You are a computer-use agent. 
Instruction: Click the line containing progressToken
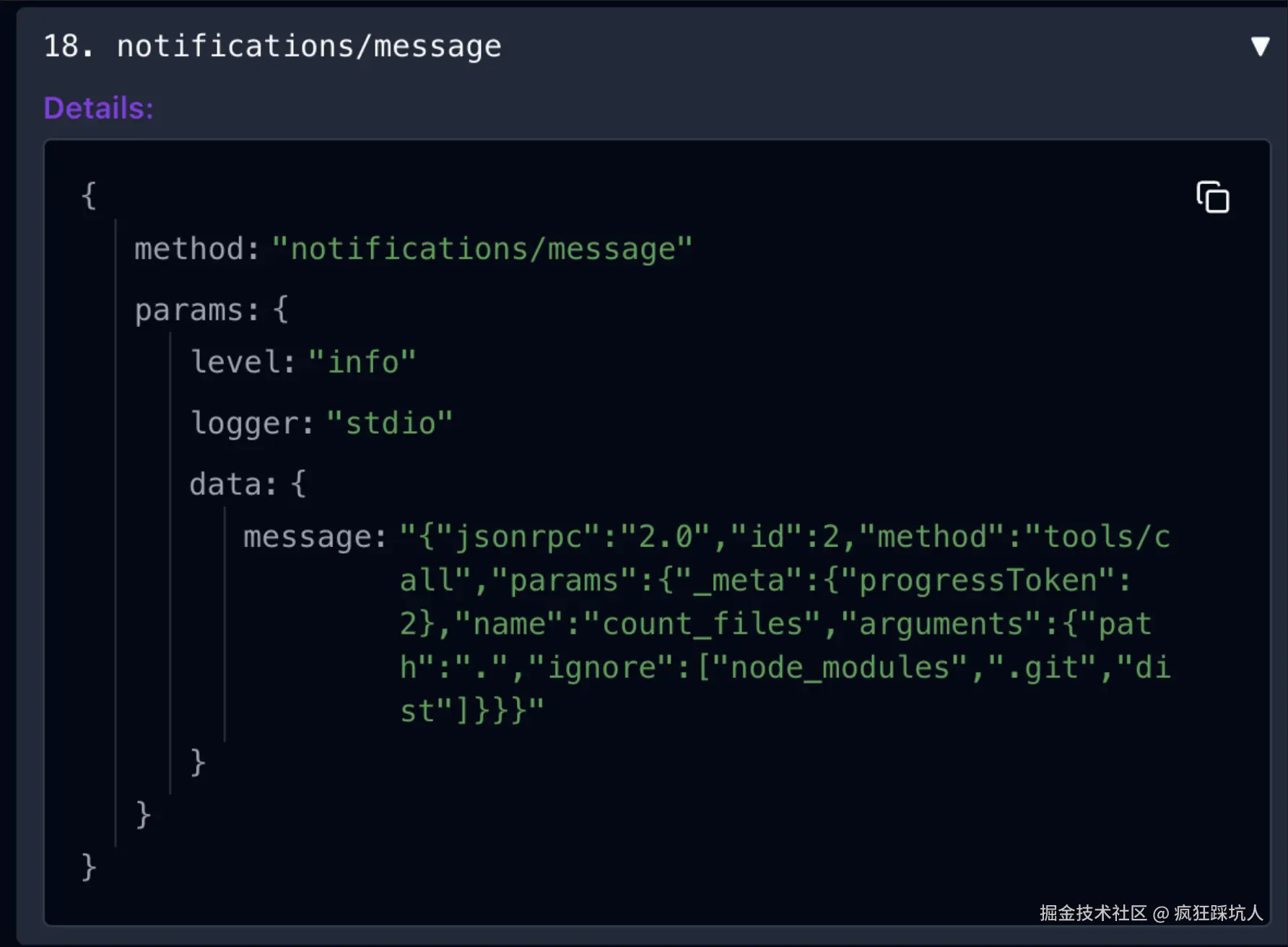pyautogui.click(x=766, y=580)
